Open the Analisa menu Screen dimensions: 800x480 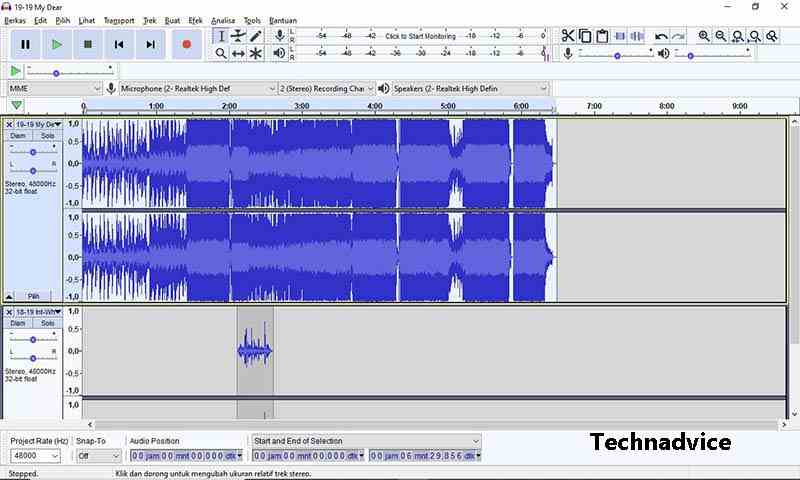pyautogui.click(x=223, y=20)
